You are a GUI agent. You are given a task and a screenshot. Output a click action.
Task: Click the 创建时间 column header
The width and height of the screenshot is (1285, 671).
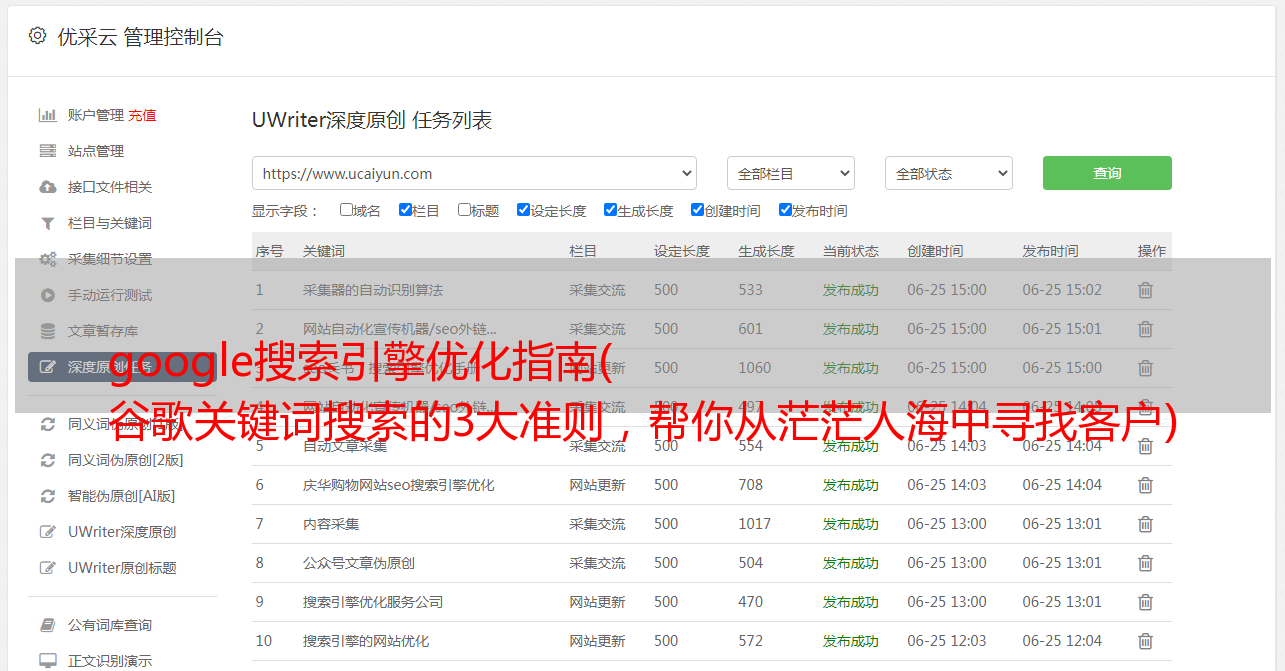(x=935, y=251)
